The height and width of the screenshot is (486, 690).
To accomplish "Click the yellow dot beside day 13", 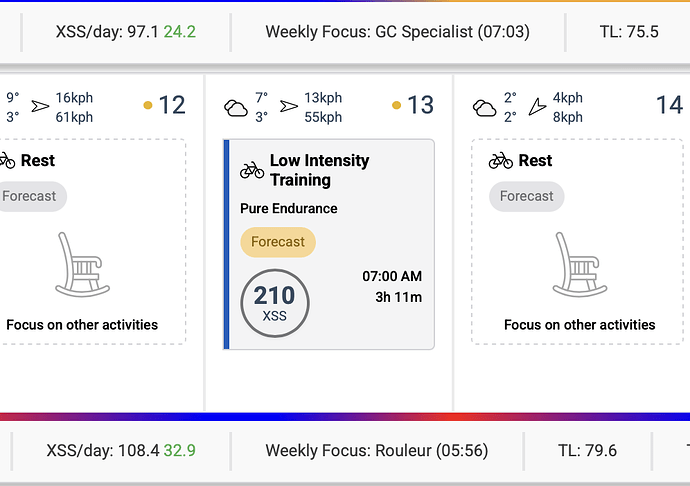I will 396,105.
